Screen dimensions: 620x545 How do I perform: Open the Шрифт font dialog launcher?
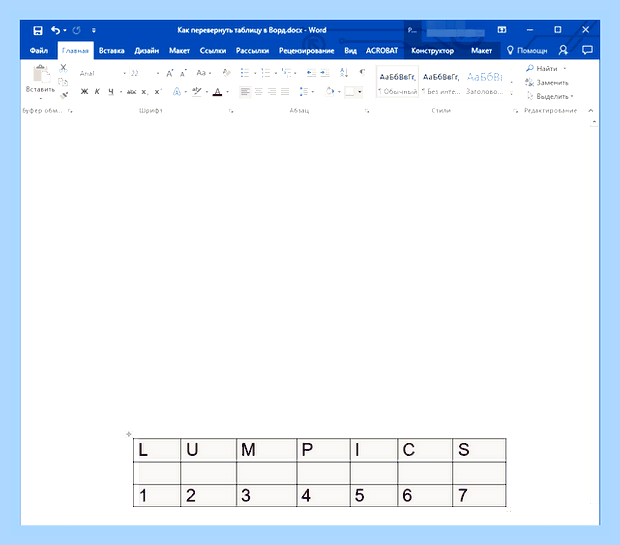click(231, 111)
